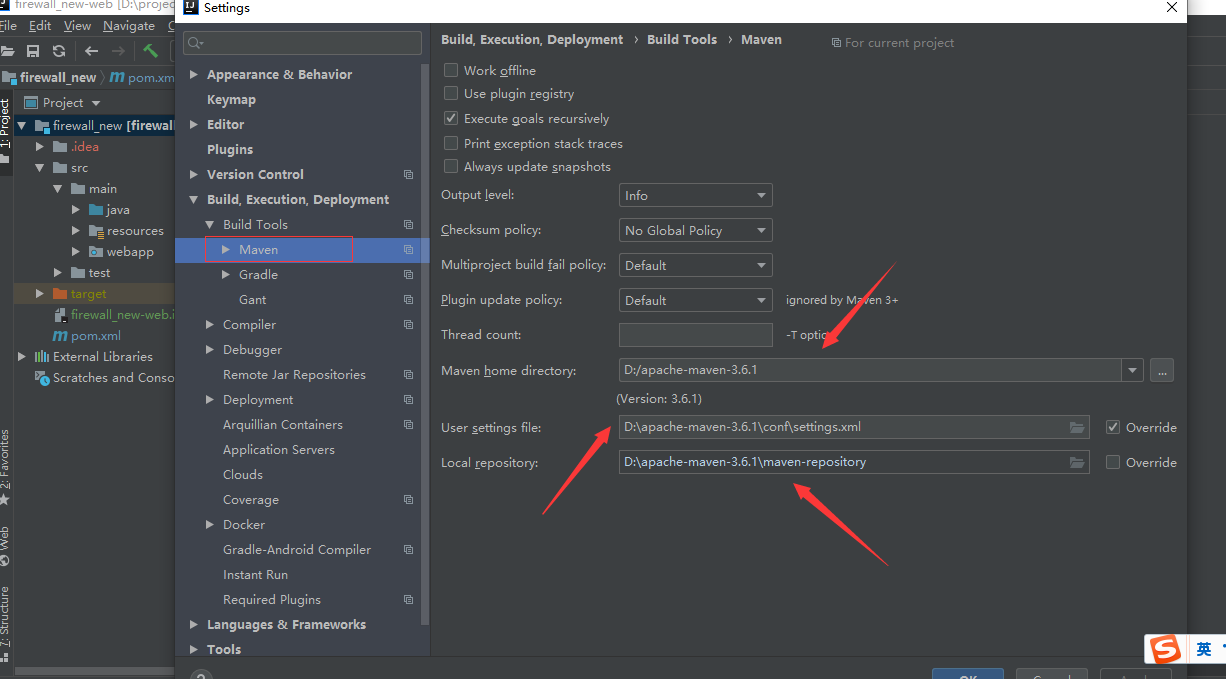Click the folder browse icon for Local repository
This screenshot has width=1226, height=679.
click(x=1077, y=463)
